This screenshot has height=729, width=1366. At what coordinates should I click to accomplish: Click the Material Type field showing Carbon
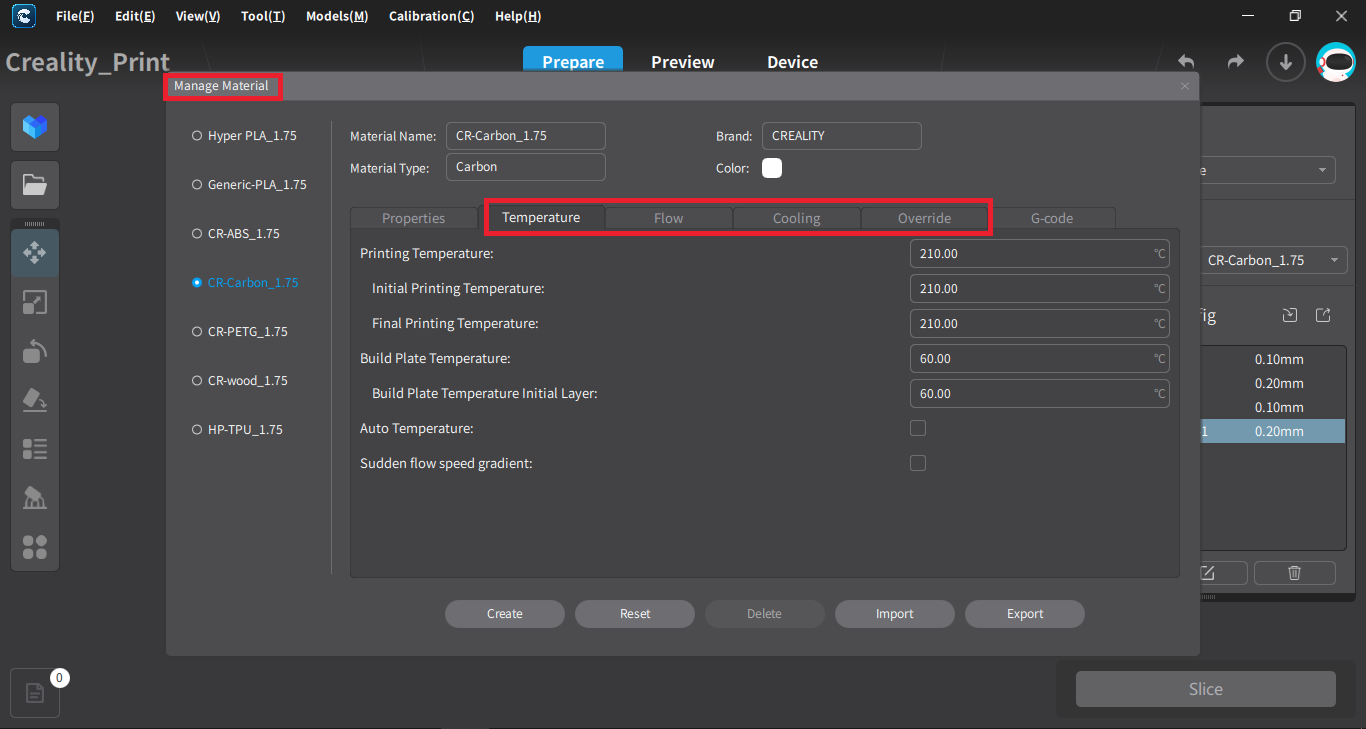click(526, 167)
